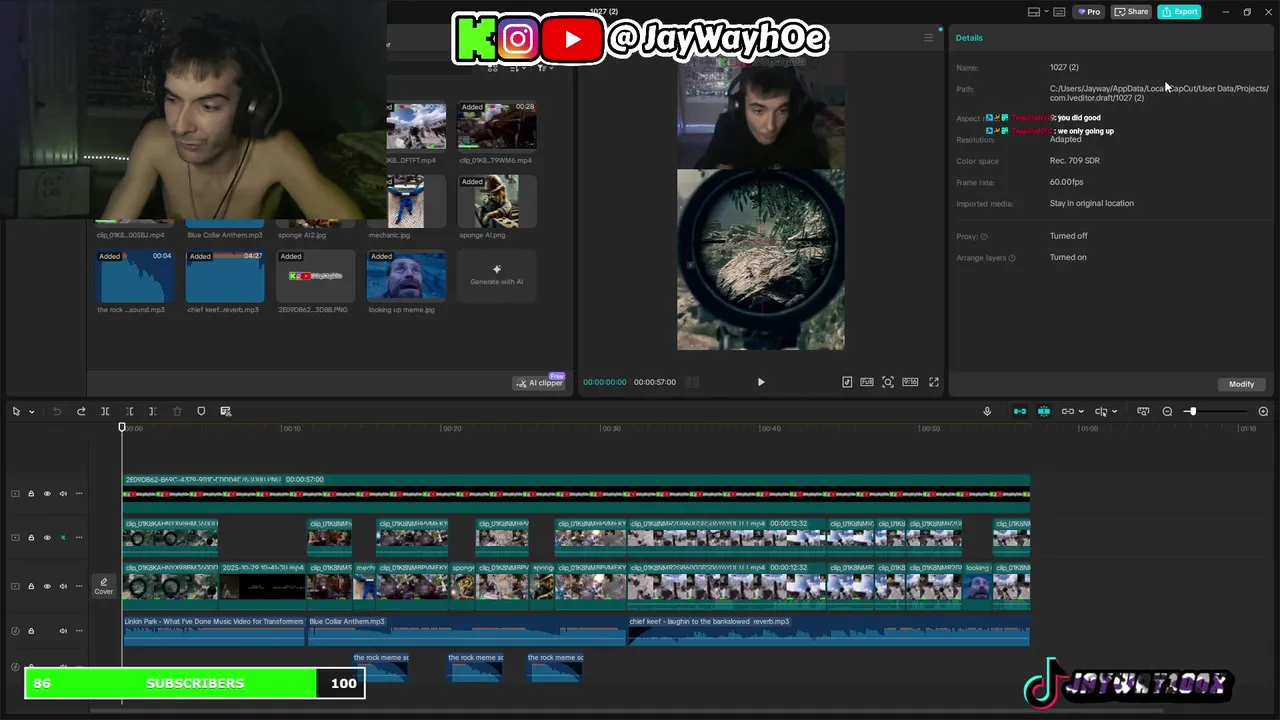This screenshot has height=720, width=1280.
Task: Click the Cover button on main track
Action: click(x=104, y=586)
